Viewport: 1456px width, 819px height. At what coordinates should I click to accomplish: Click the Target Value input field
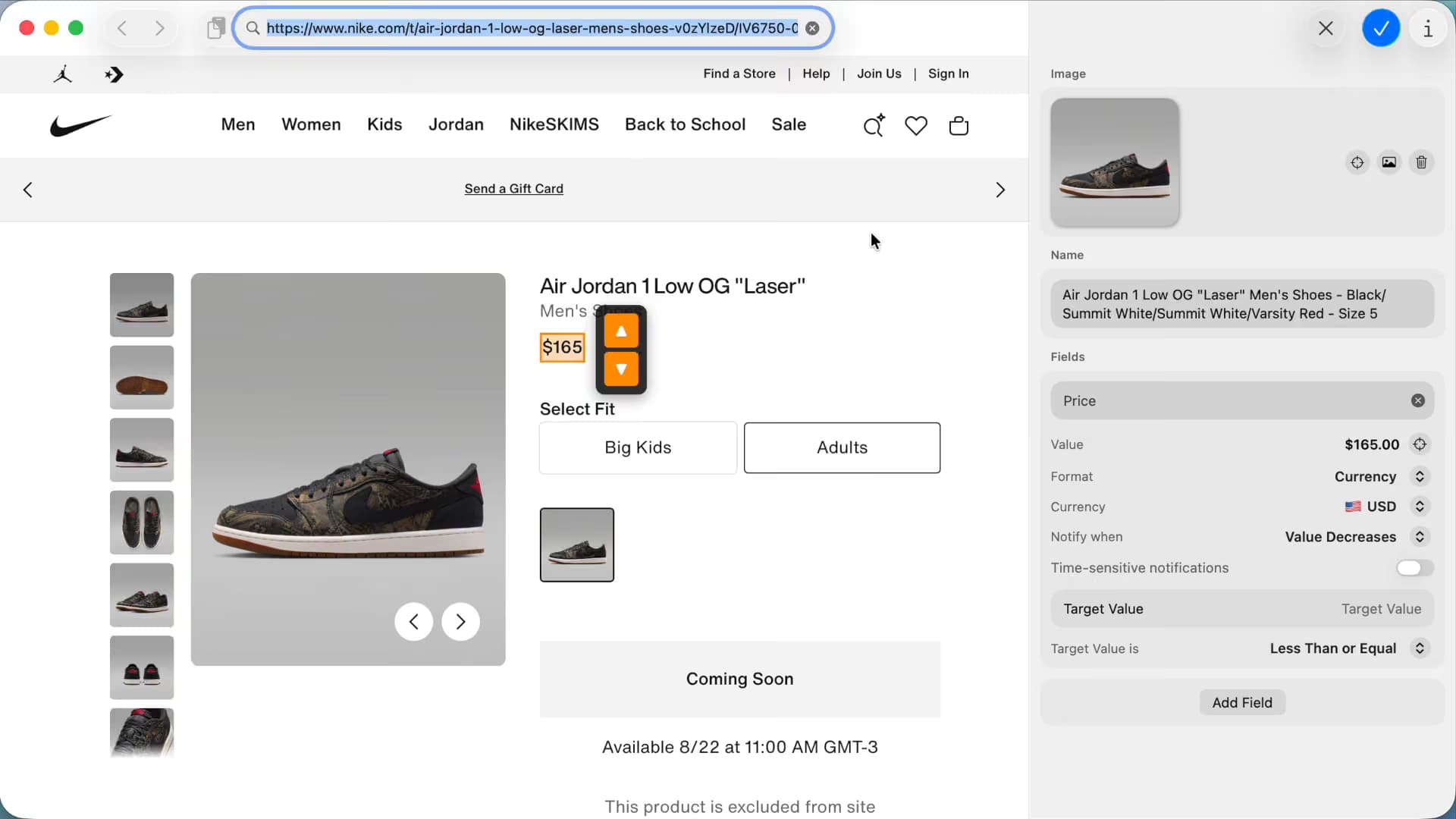pyautogui.click(x=1242, y=609)
